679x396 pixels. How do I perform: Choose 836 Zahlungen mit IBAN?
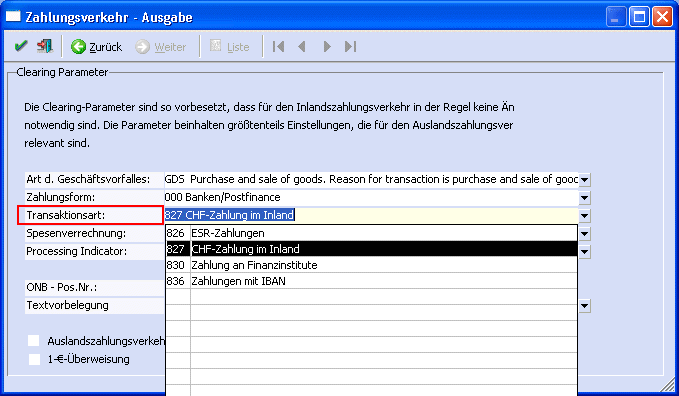[372, 281]
